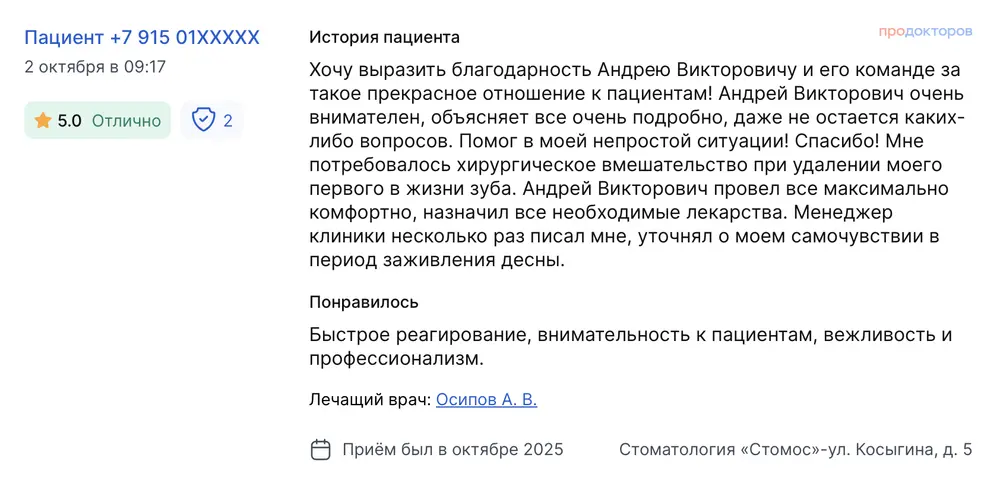Click the Отлично rating label

pyautogui.click(x=126, y=121)
